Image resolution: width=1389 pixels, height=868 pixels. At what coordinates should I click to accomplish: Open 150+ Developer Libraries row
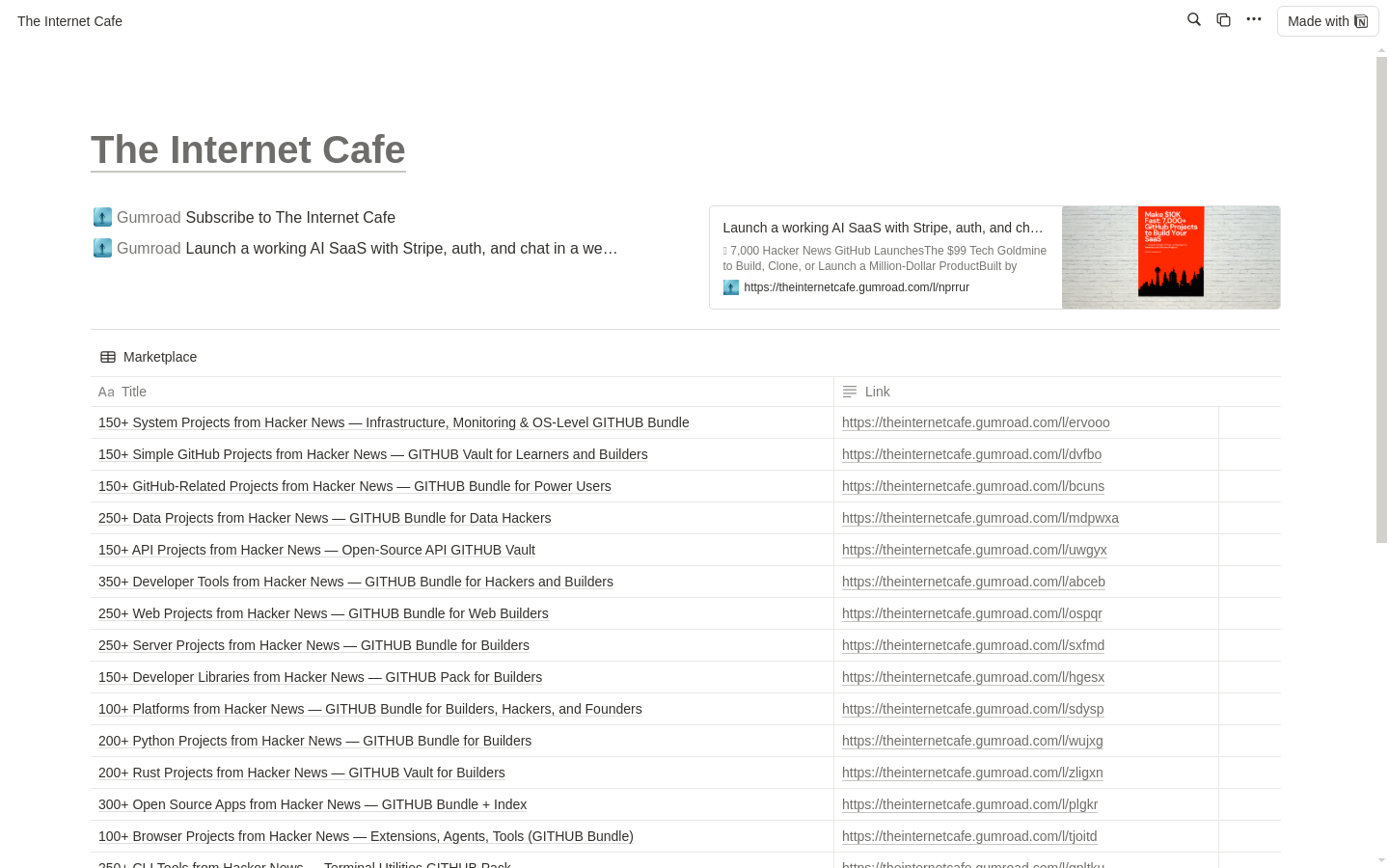[x=320, y=677]
